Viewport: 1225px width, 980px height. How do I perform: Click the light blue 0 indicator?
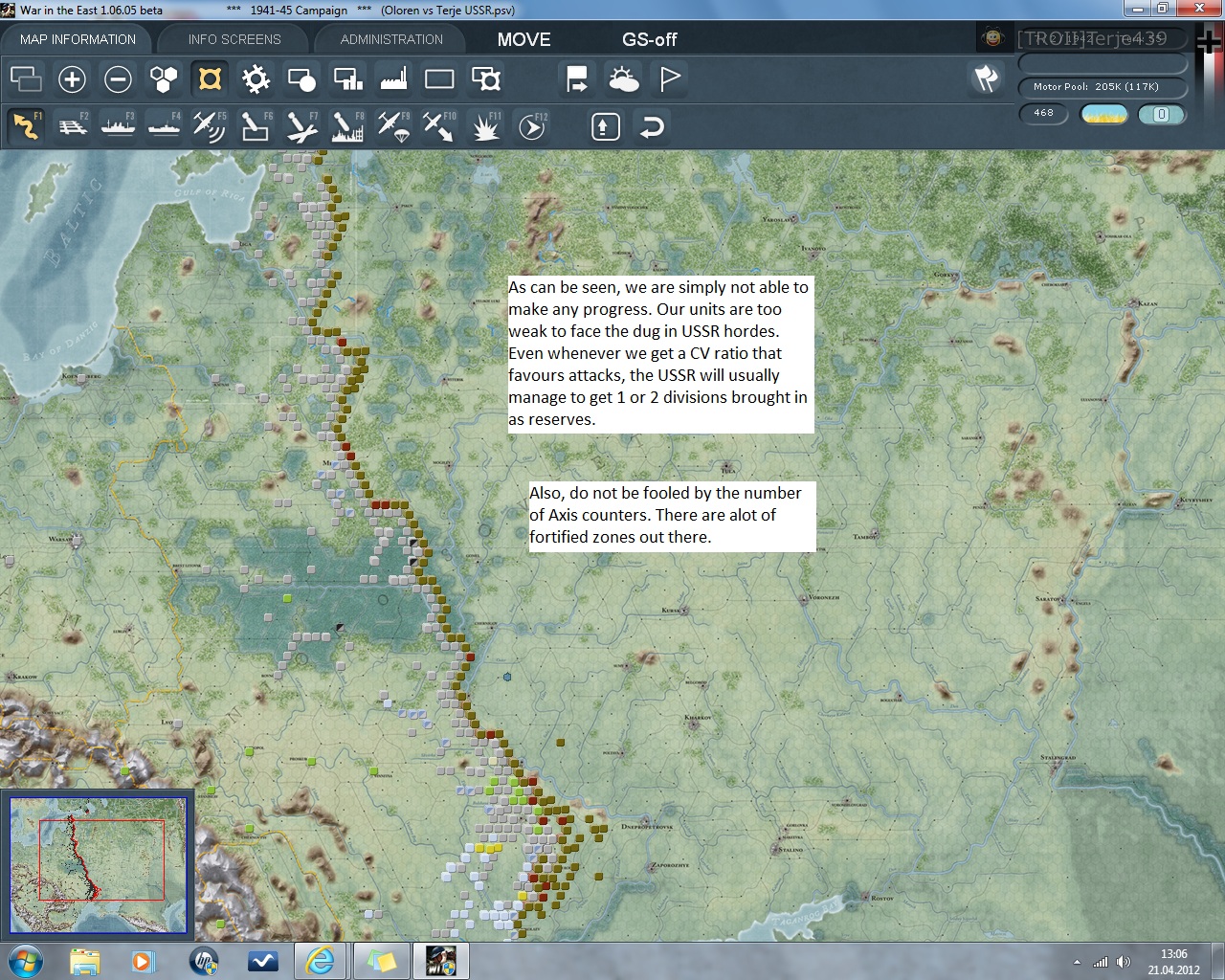[1162, 114]
